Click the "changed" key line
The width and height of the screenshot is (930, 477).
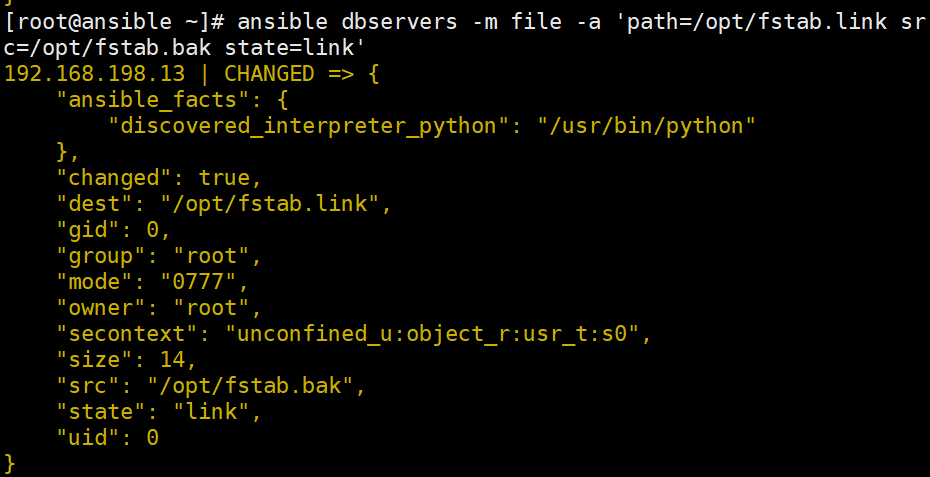(x=158, y=178)
